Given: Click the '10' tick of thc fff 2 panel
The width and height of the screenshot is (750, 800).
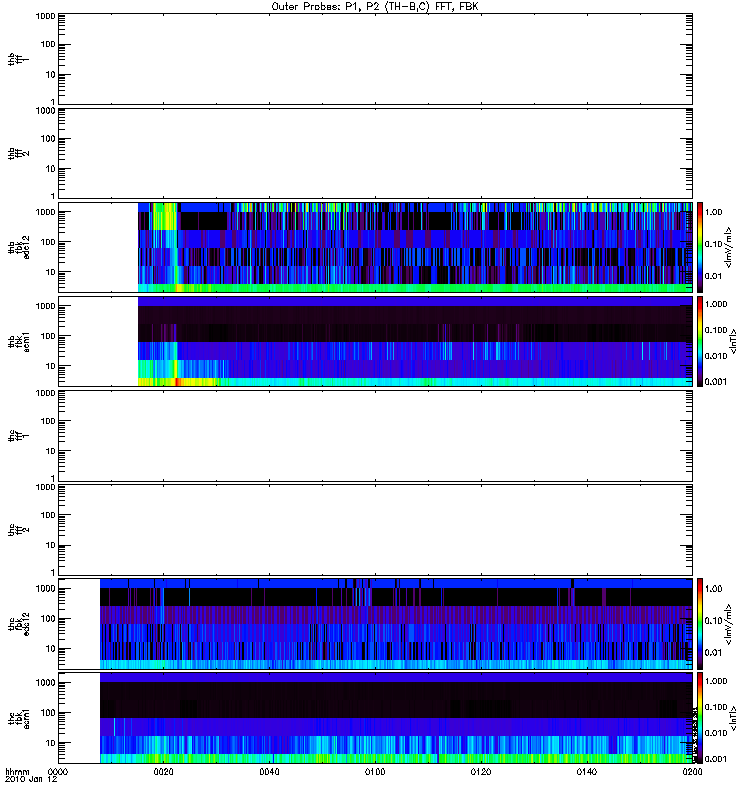Looking at the screenshot, I should click(50, 545).
